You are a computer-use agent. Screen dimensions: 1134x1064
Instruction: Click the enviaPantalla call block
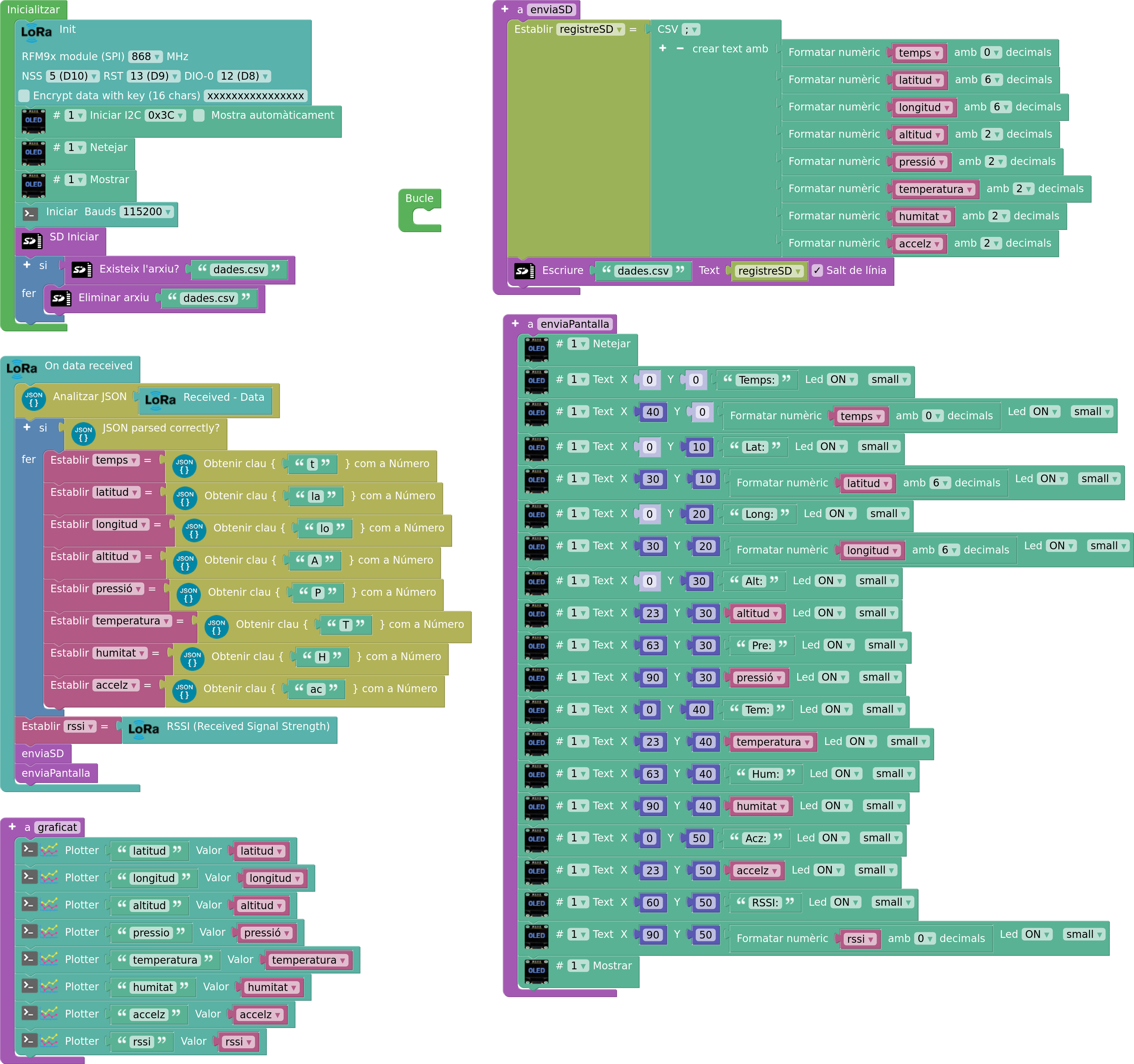click(56, 773)
